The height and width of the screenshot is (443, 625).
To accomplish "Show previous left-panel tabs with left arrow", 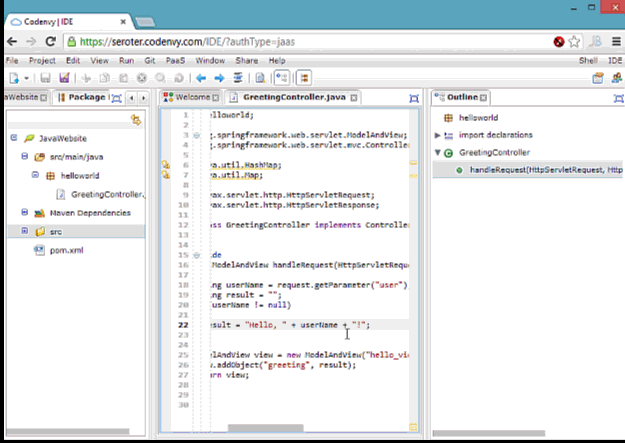I will point(132,98).
